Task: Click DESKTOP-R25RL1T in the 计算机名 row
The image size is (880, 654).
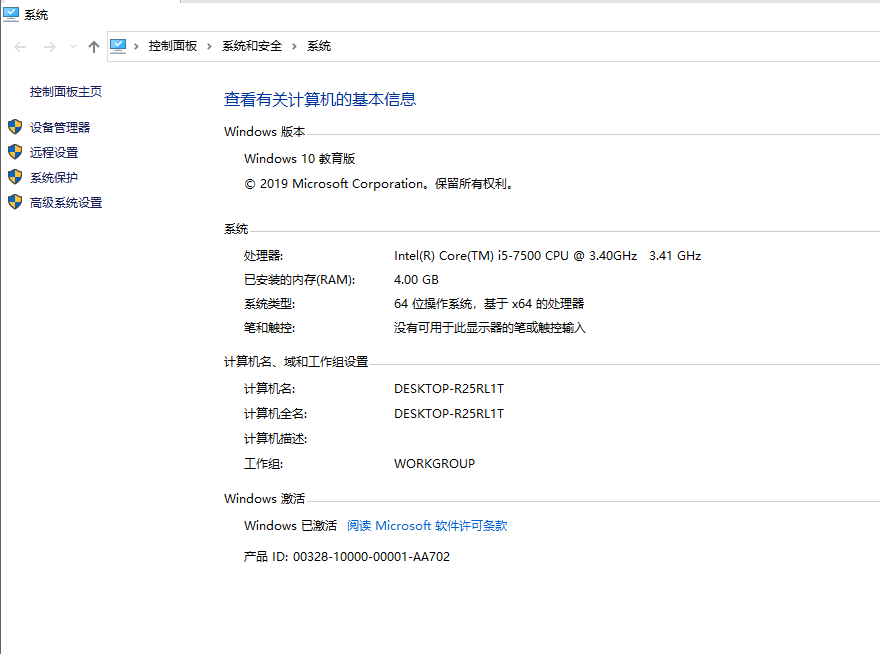Action: tap(449, 388)
